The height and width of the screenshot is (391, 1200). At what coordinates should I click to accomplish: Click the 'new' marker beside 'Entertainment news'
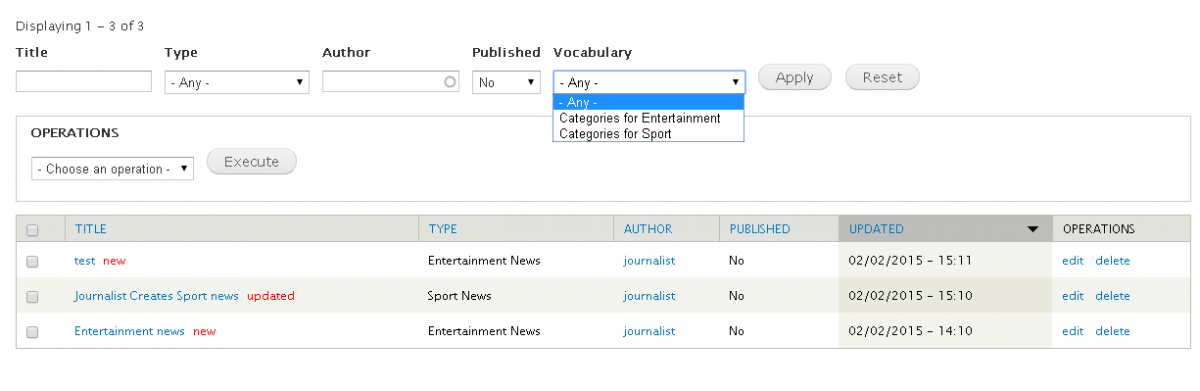204,331
